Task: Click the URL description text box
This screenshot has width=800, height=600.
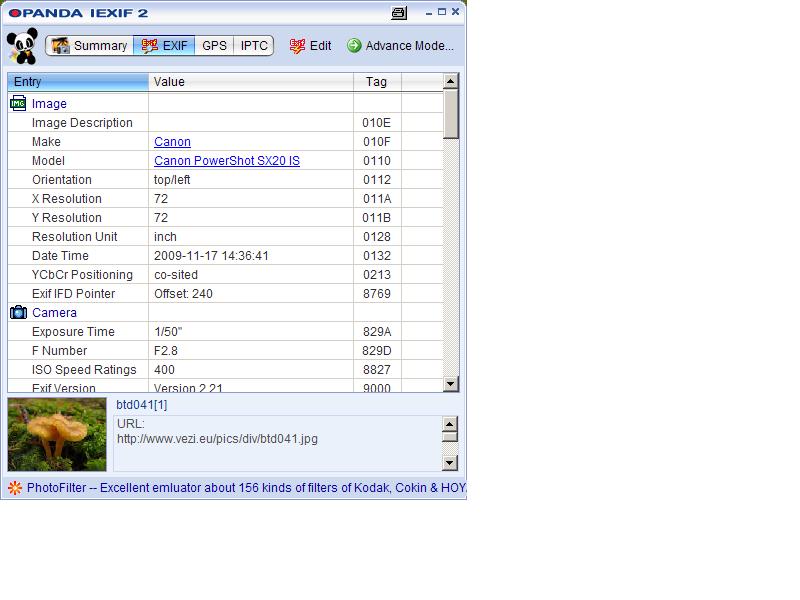Action: [276, 442]
